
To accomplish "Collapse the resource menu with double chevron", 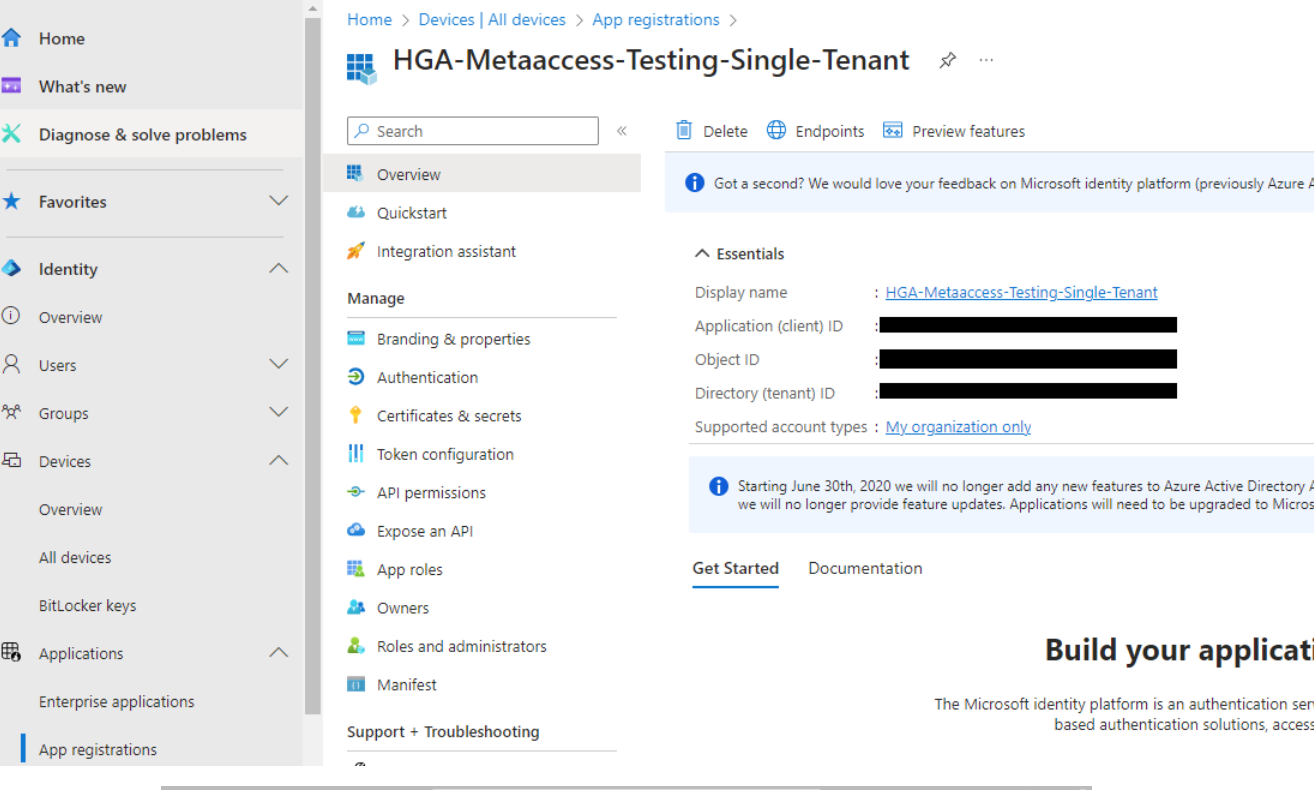I will click(621, 131).
